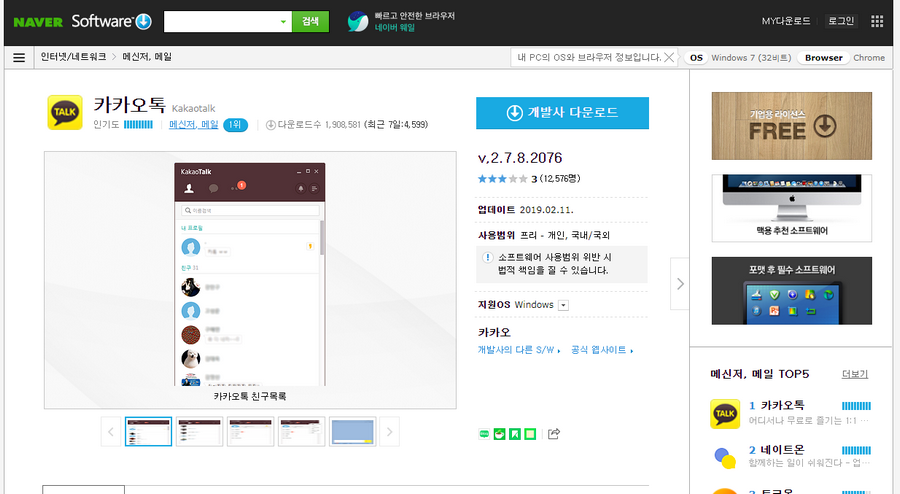Open the 인터넷/네트워크 breadcrumb

tap(73, 57)
